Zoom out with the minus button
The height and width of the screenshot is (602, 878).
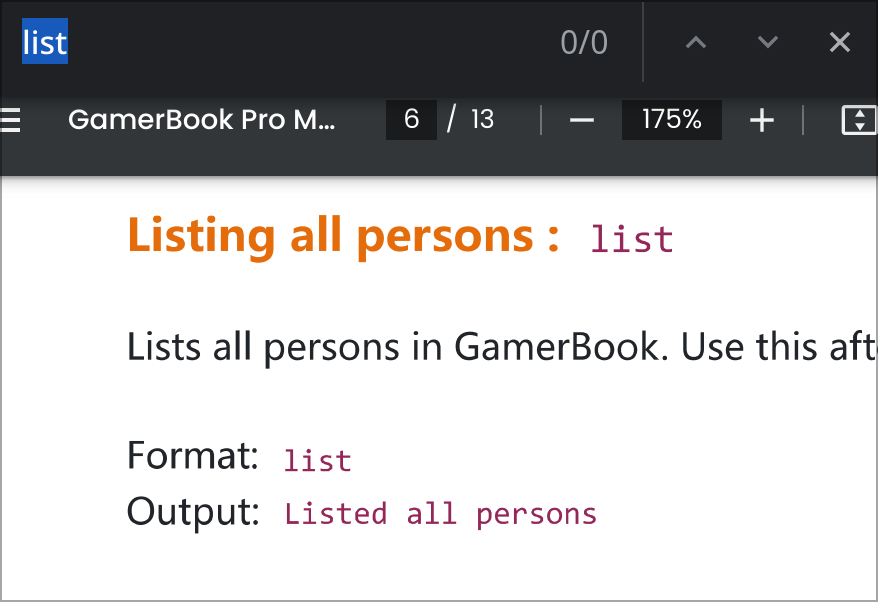coord(582,120)
